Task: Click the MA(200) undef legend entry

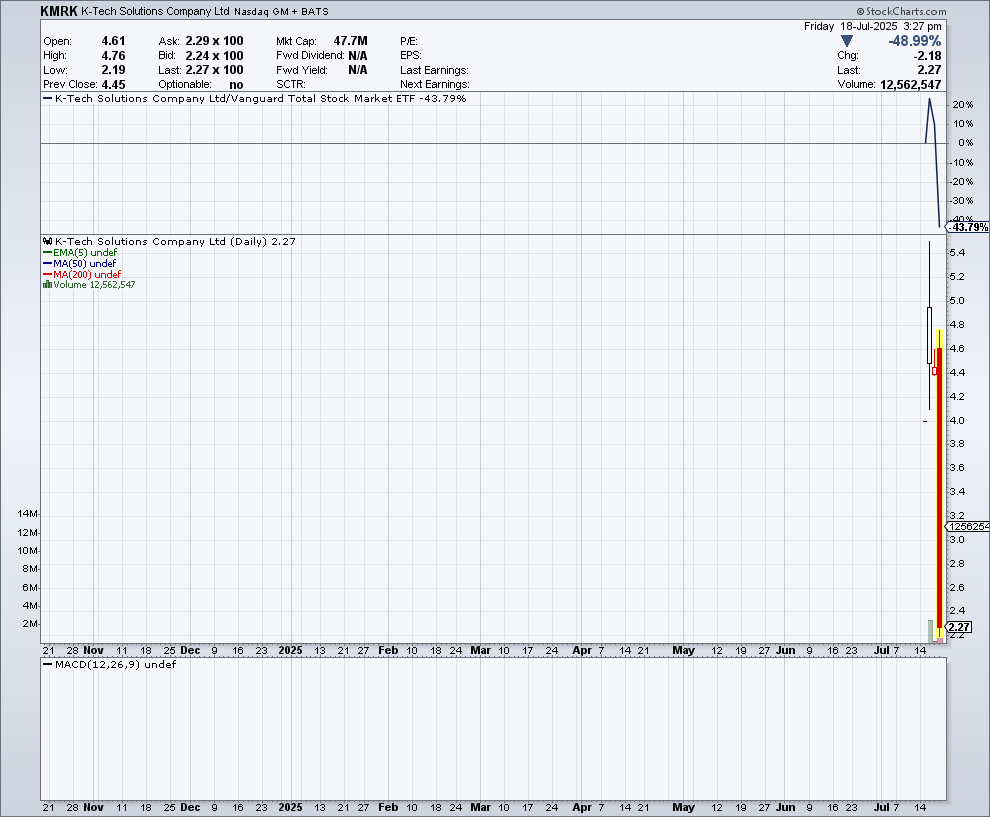Action: [82, 275]
